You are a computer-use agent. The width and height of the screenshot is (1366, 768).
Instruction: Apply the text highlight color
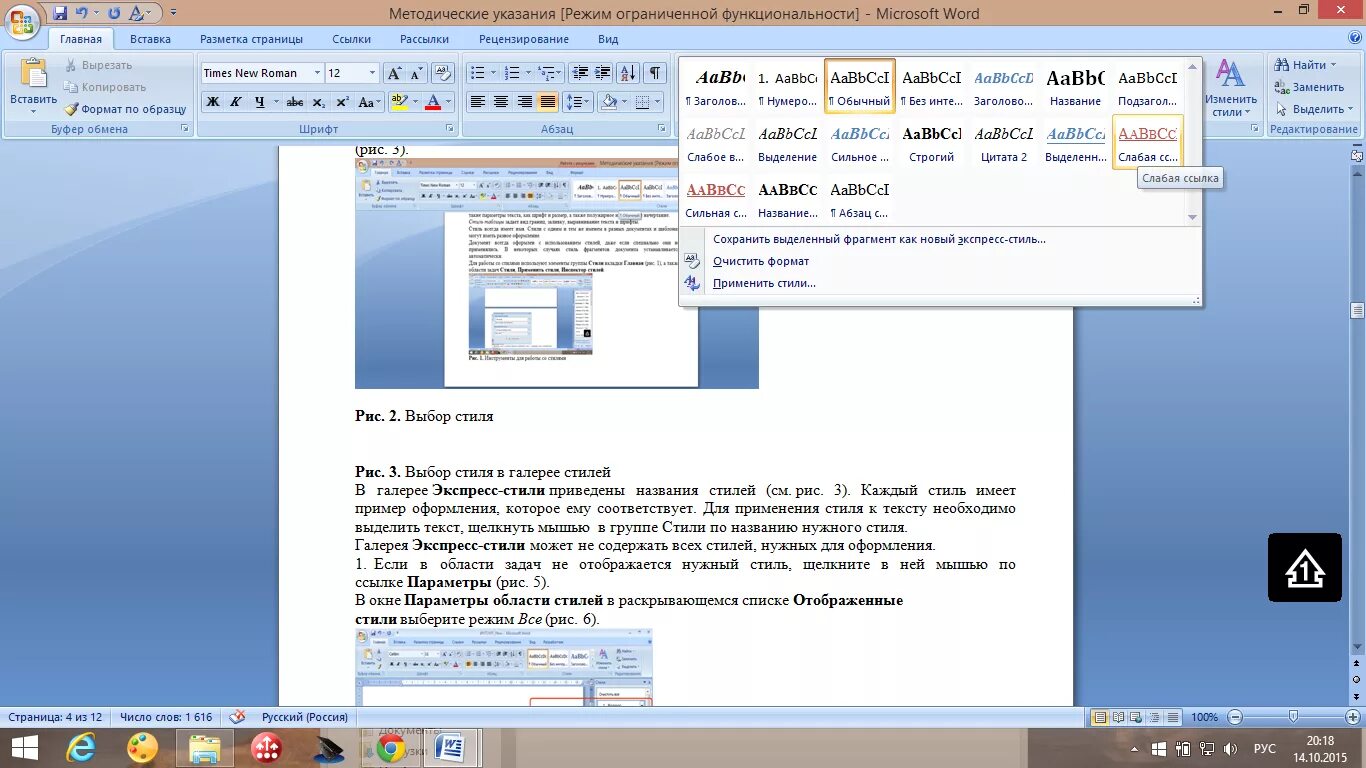[x=399, y=102]
